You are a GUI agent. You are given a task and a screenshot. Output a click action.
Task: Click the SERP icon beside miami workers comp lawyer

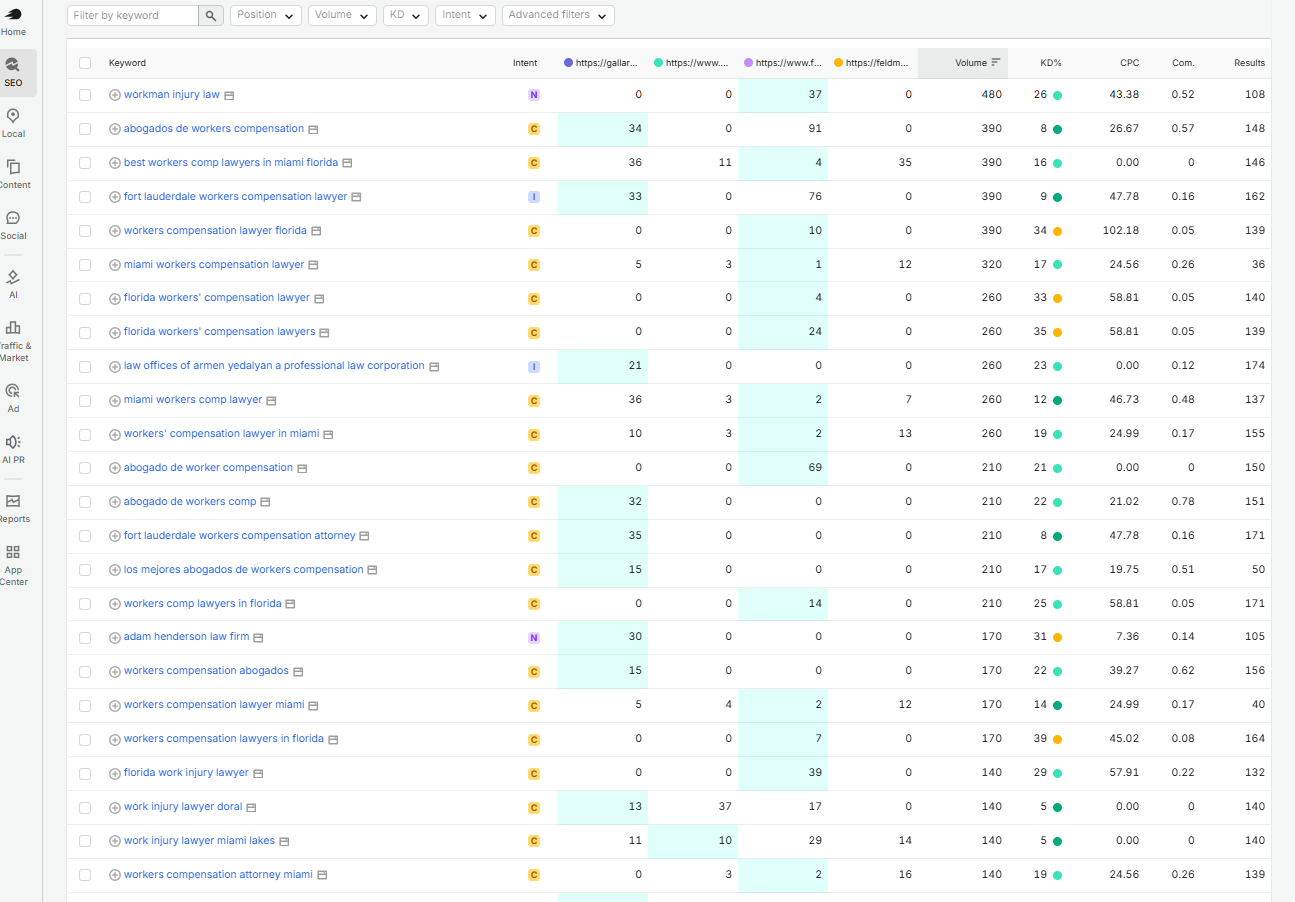click(x=271, y=400)
